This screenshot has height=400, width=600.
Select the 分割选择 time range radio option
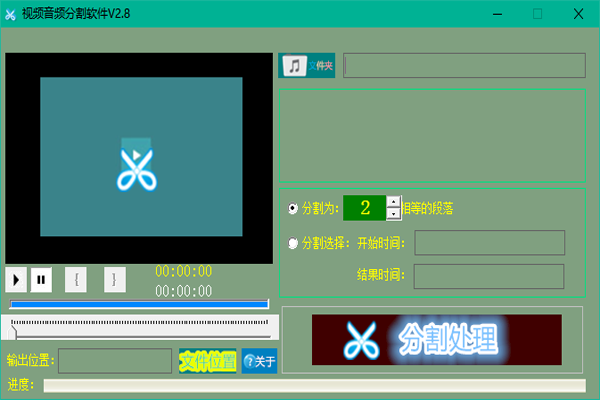click(292, 243)
